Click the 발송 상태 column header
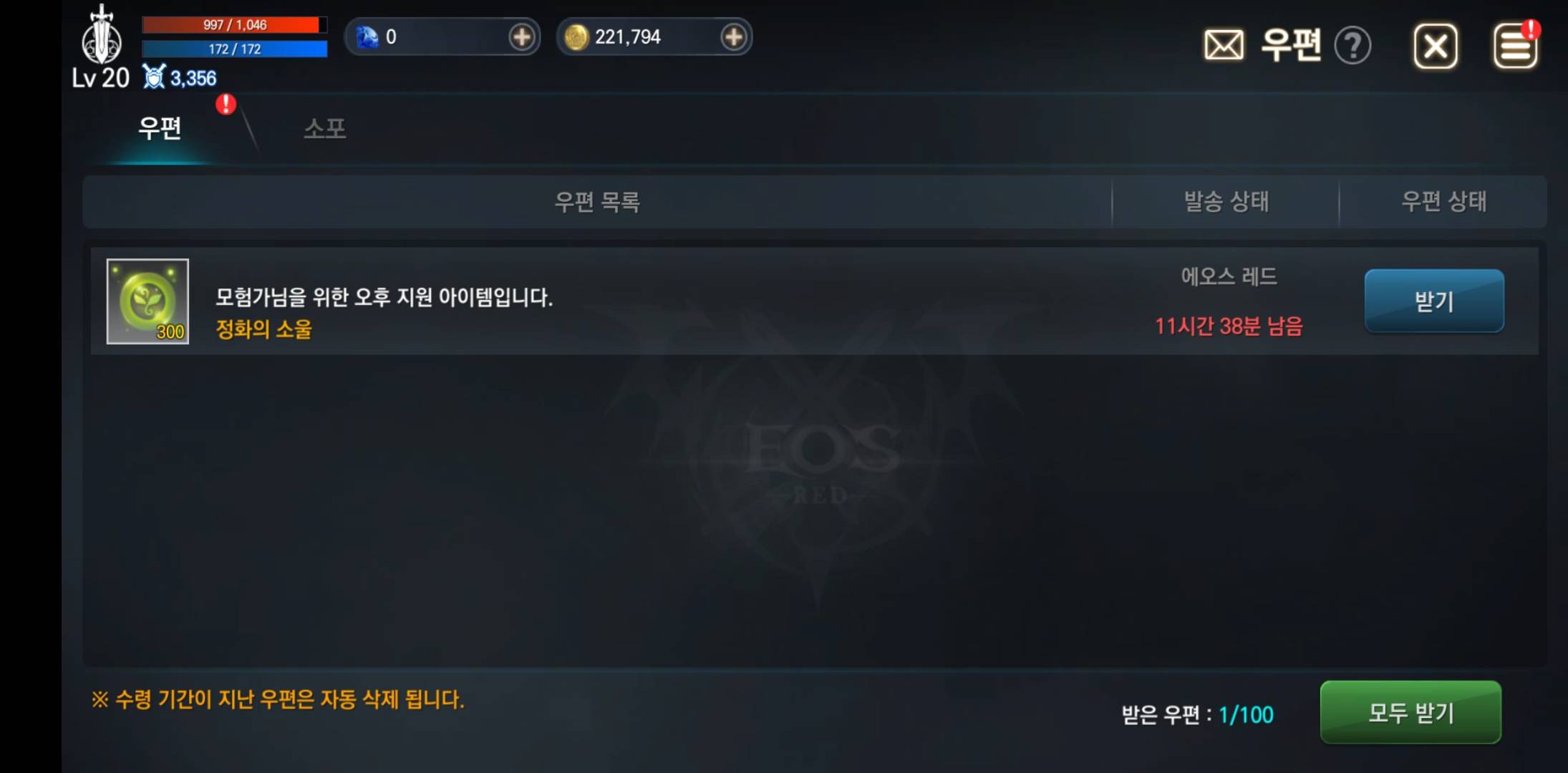Viewport: 1568px width, 773px height. tap(1226, 202)
